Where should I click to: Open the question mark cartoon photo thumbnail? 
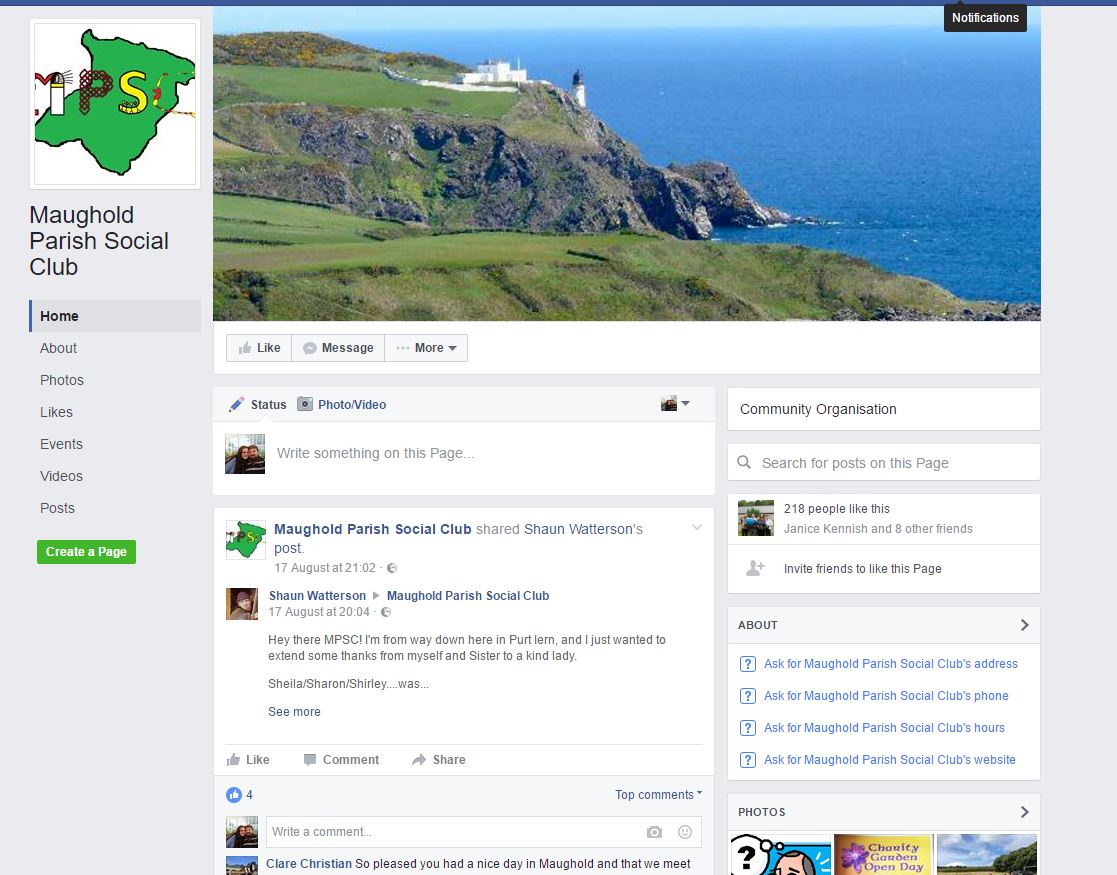pos(781,854)
